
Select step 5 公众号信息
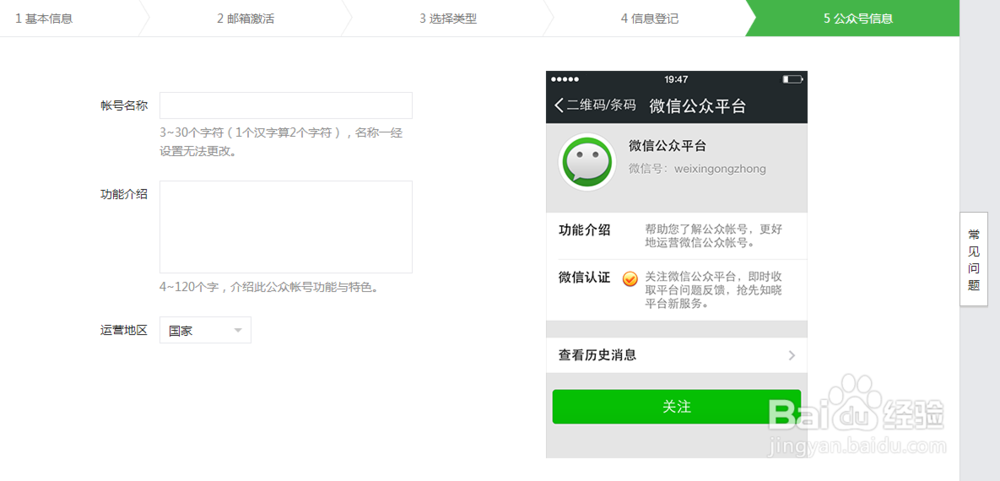tap(858, 18)
